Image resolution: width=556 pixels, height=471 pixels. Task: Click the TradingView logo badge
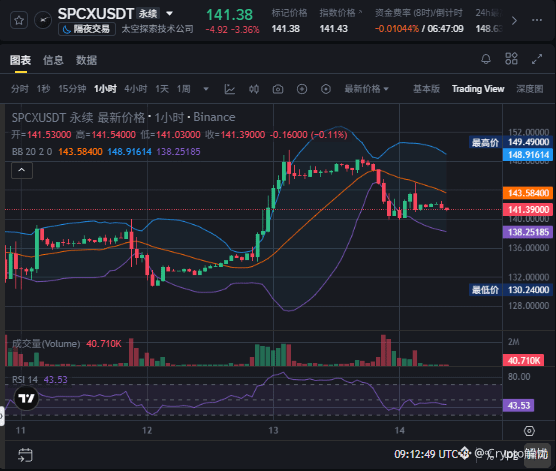(x=27, y=398)
